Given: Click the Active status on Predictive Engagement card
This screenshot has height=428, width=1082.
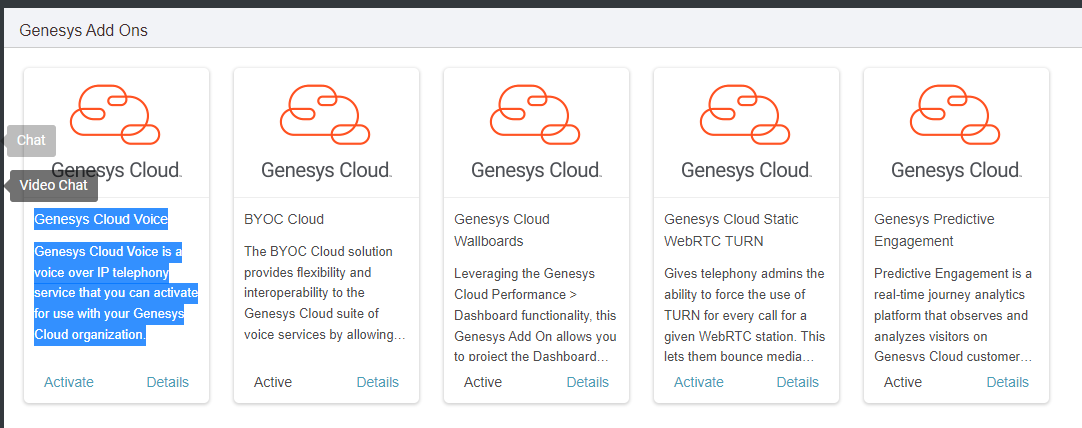Looking at the screenshot, I should 903,382.
